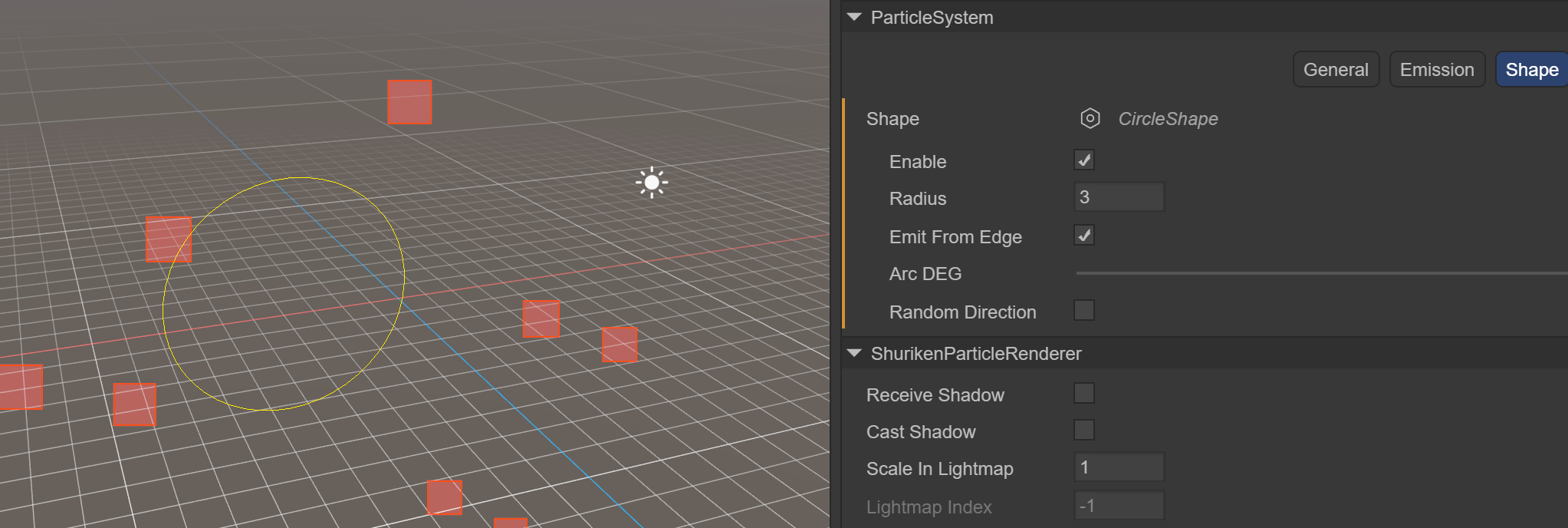Screen dimensions: 1568x528
Task: Turn on Receive Shadow
Action: tap(1084, 394)
